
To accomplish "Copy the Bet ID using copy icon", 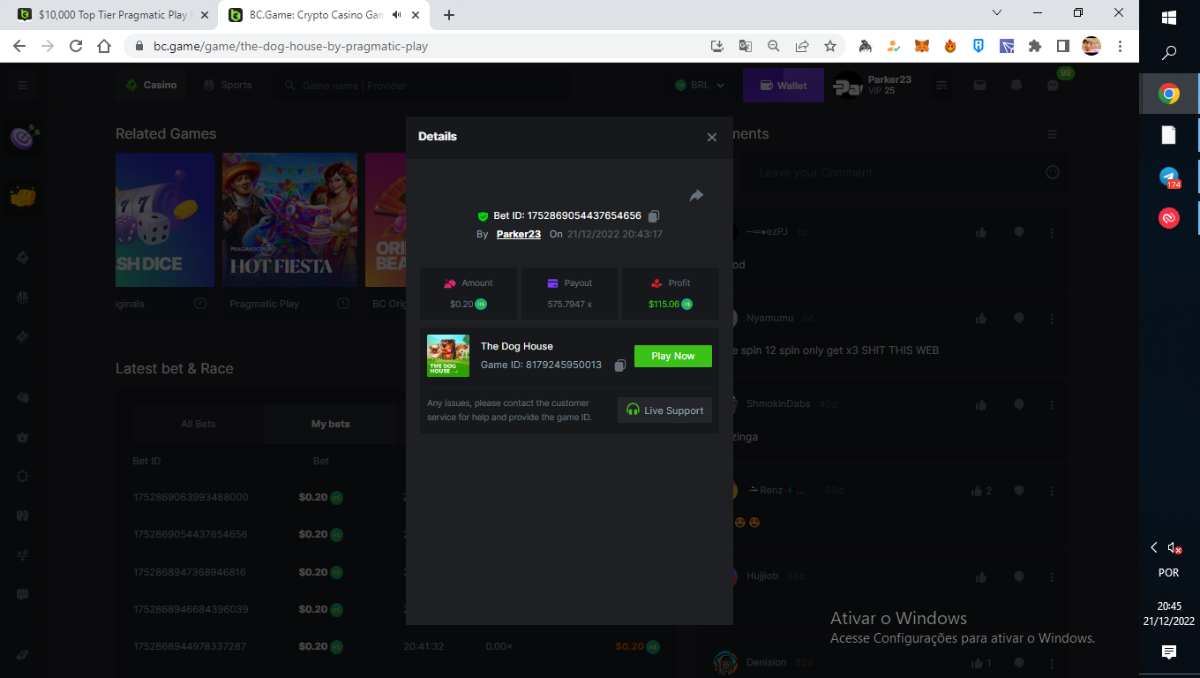I will (x=653, y=216).
